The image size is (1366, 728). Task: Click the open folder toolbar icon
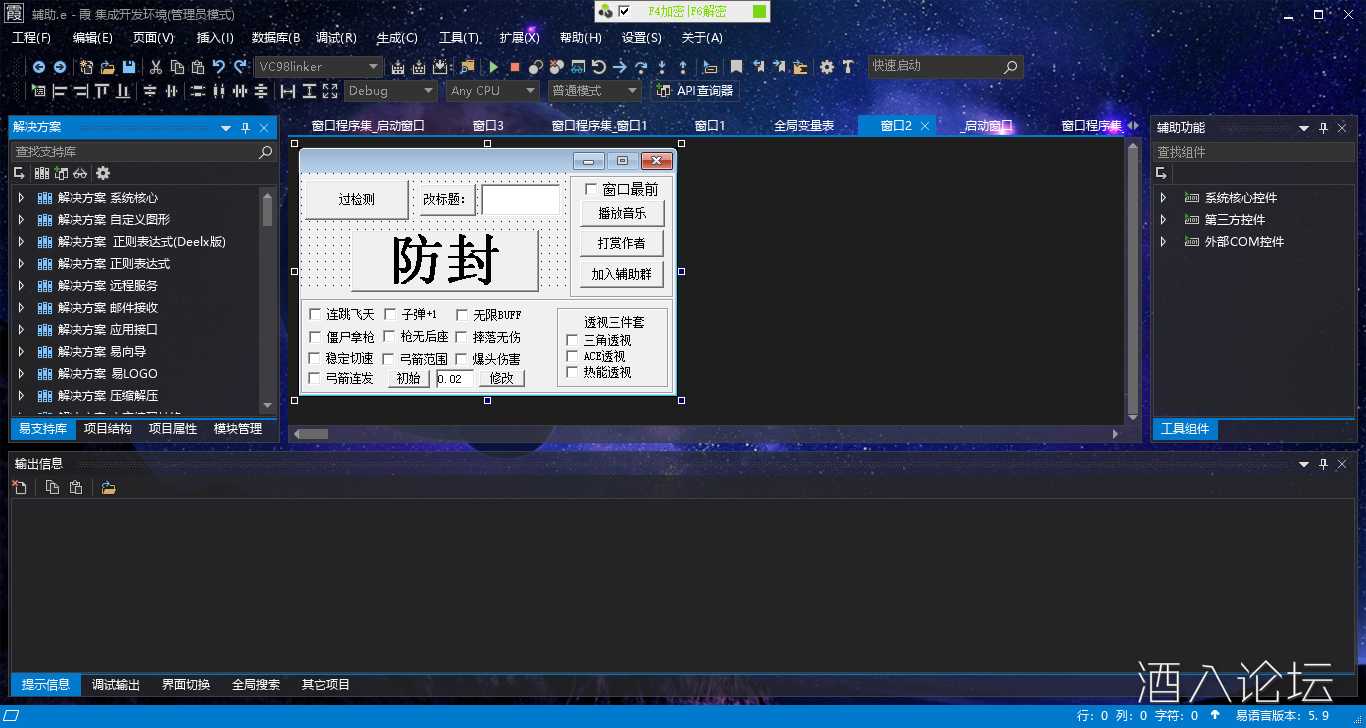tap(107, 67)
